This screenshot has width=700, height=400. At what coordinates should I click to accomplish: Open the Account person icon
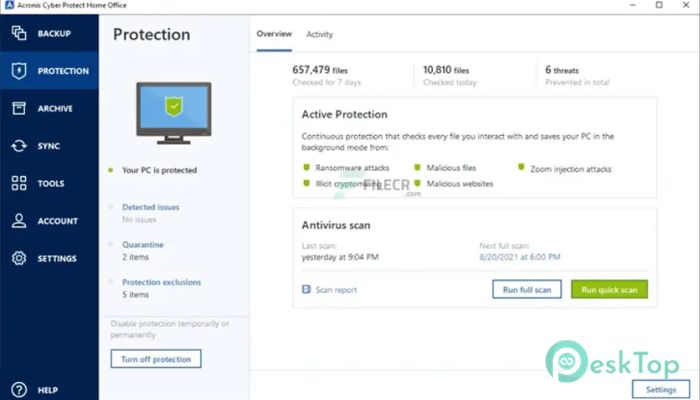tap(19, 221)
